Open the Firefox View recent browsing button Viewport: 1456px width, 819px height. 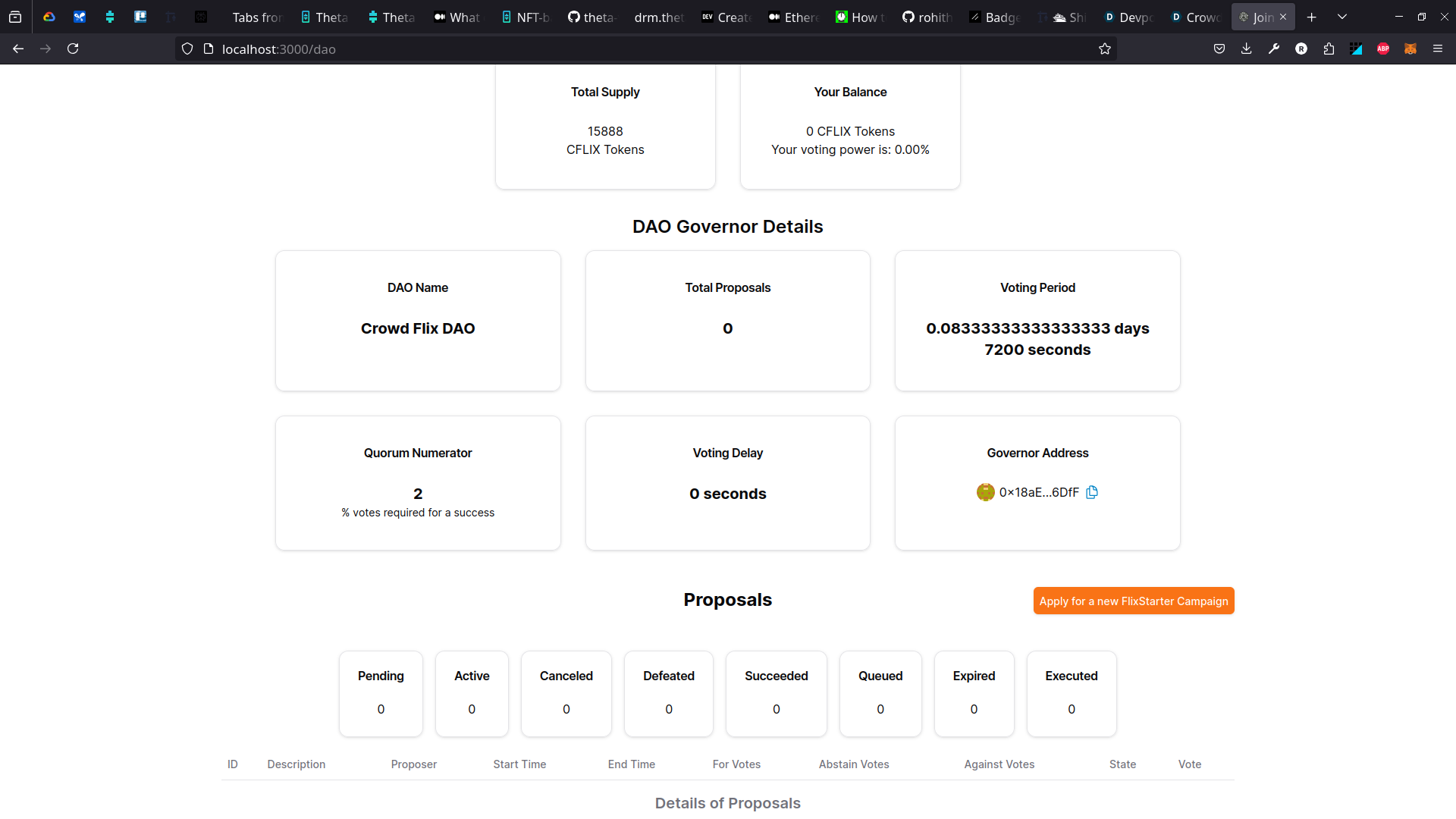15,17
